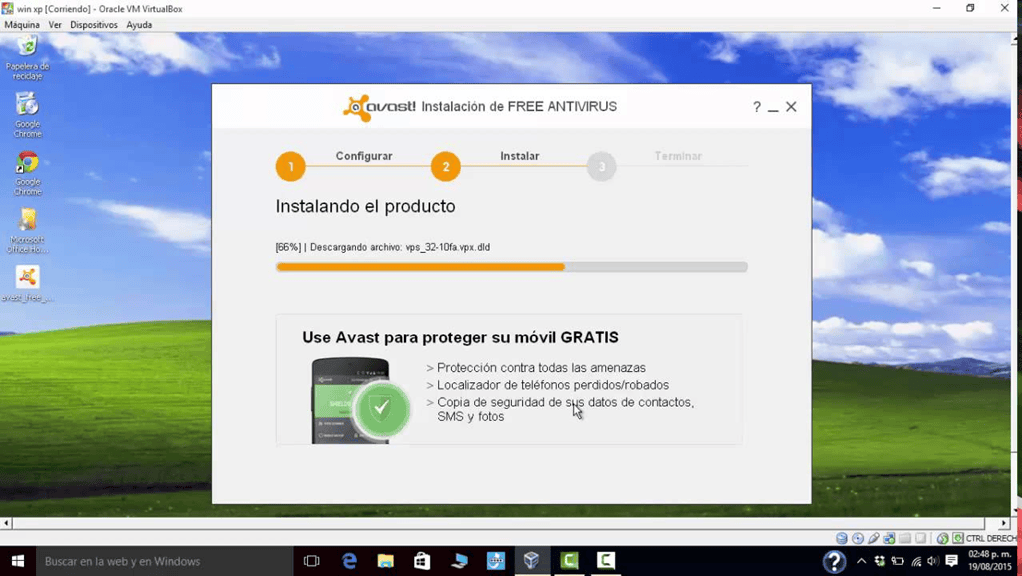Screen dimensions: 1022x576
Task: Click step 3 Terminar circle
Action: 601,167
